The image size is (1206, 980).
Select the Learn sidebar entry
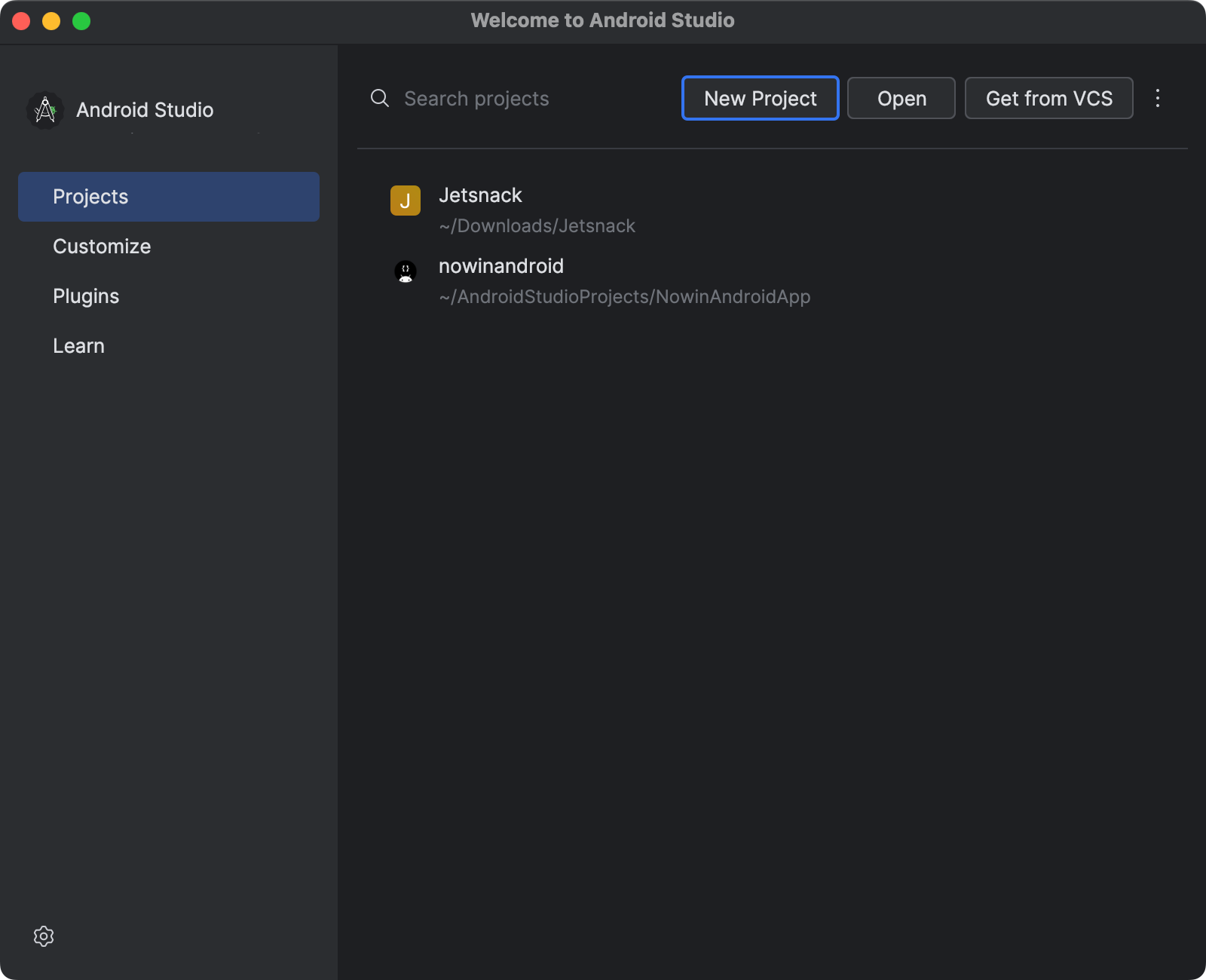click(78, 345)
